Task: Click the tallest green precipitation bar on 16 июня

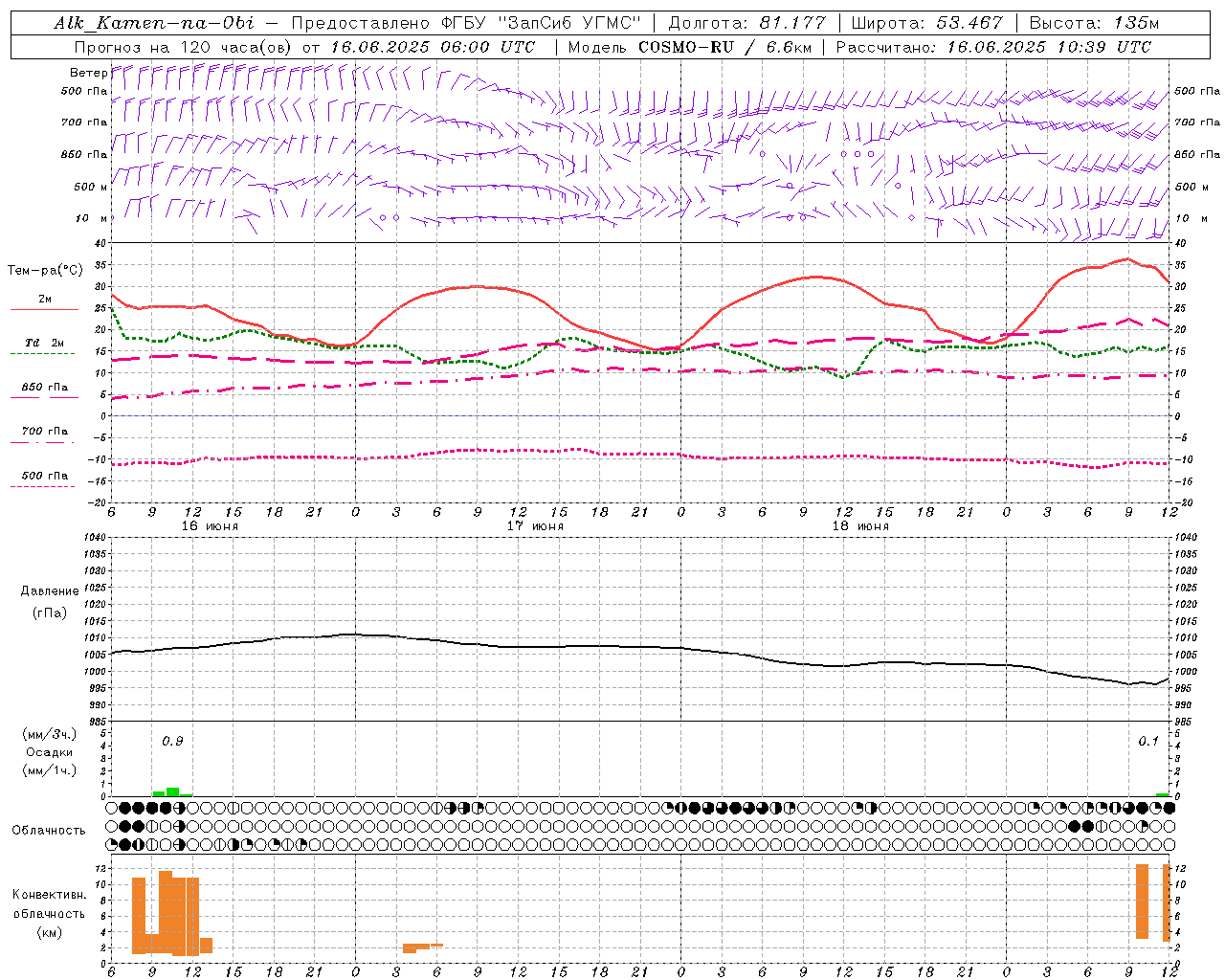Action: pos(172,791)
